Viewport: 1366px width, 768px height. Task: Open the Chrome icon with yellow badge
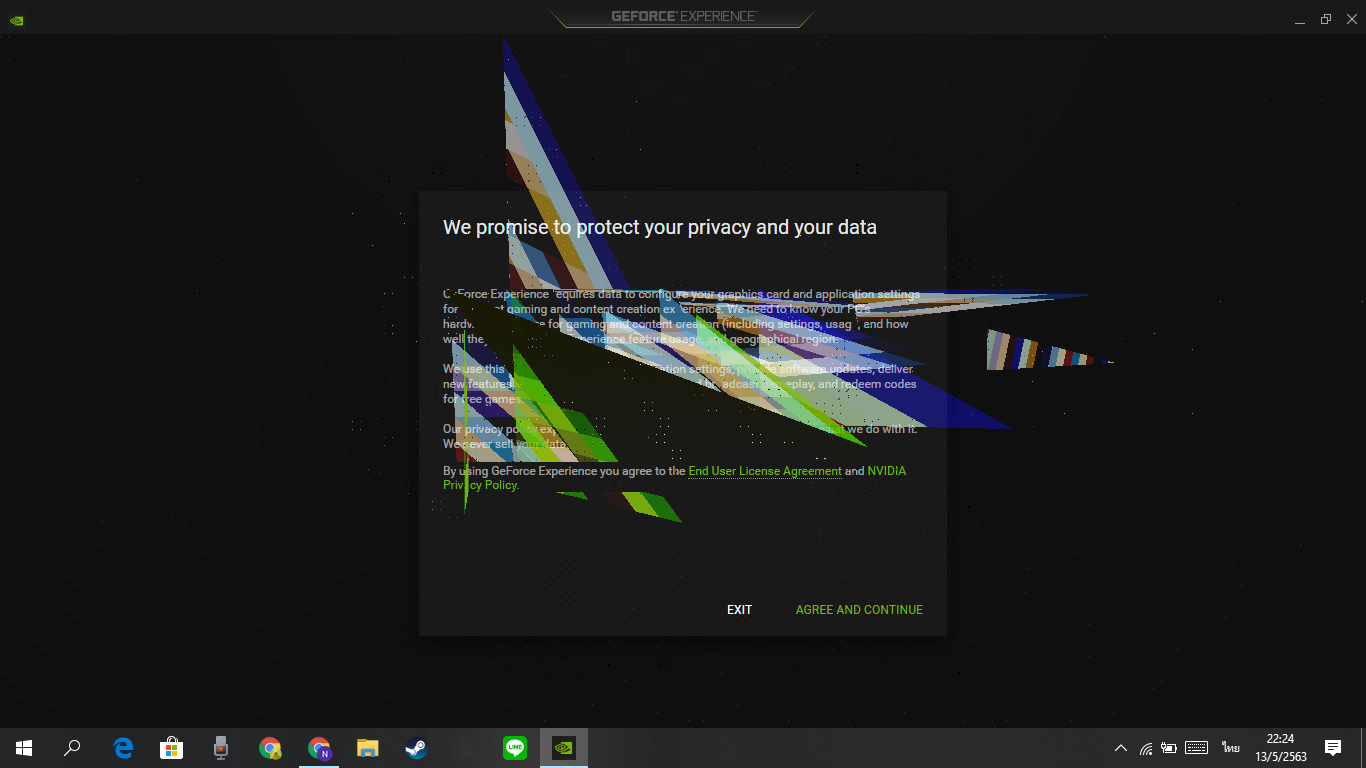point(270,748)
